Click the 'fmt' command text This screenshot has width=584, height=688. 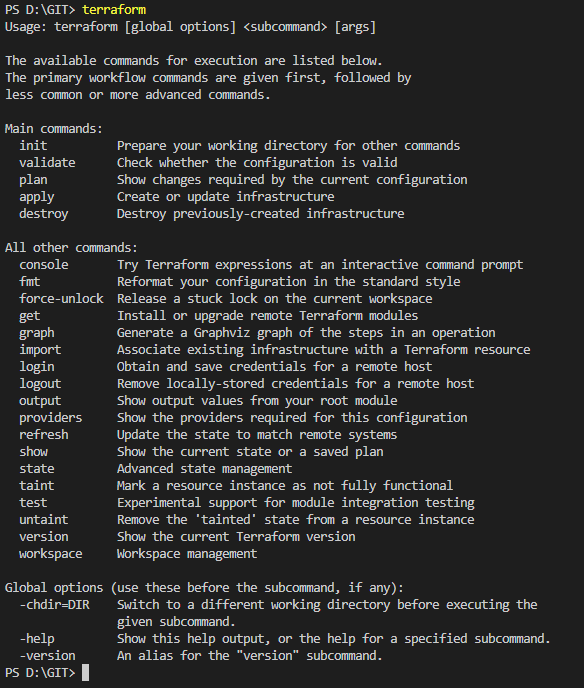pyautogui.click(x=29, y=282)
